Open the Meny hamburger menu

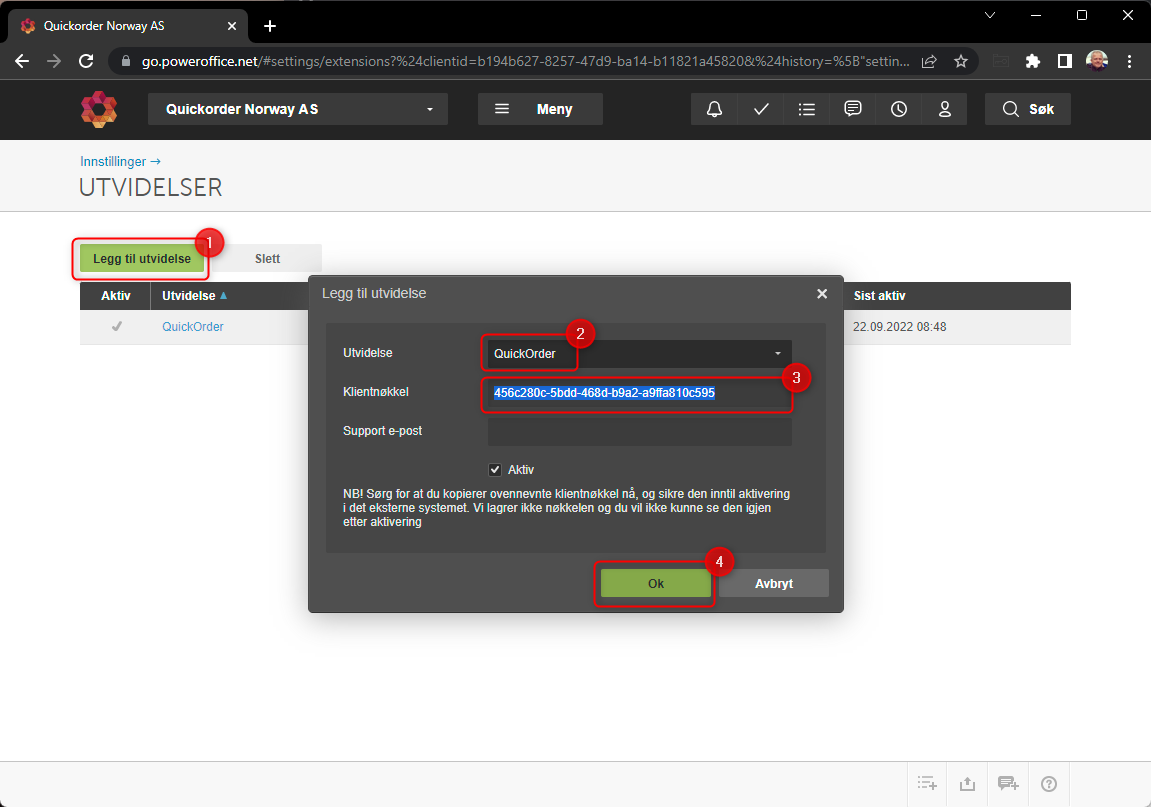(x=540, y=109)
